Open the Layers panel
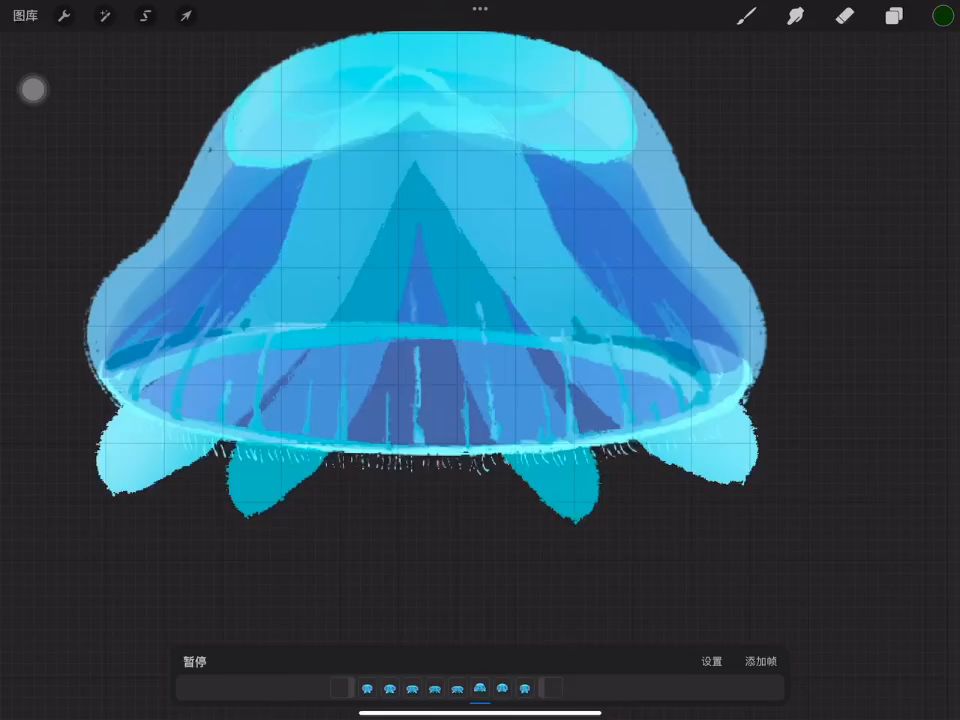Viewport: 960px width, 720px height. (x=893, y=16)
